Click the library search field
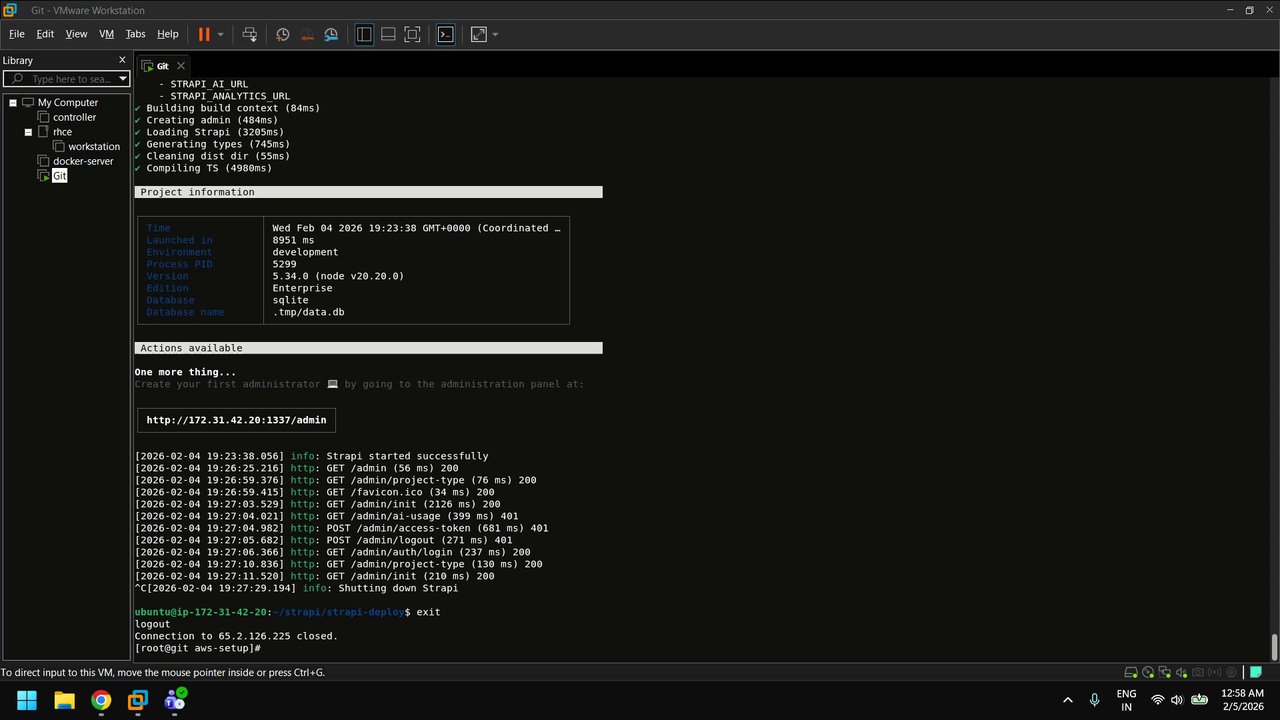This screenshot has height=720, width=1280. point(67,79)
